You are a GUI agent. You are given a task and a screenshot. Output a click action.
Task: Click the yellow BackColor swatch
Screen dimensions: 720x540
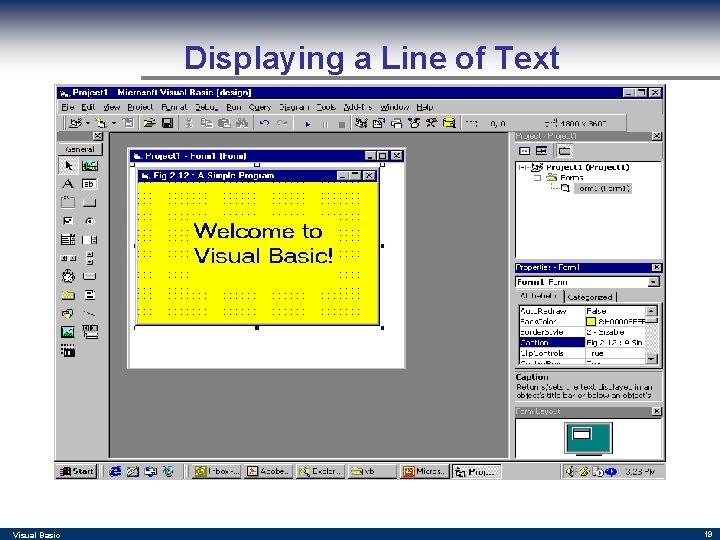(x=591, y=321)
